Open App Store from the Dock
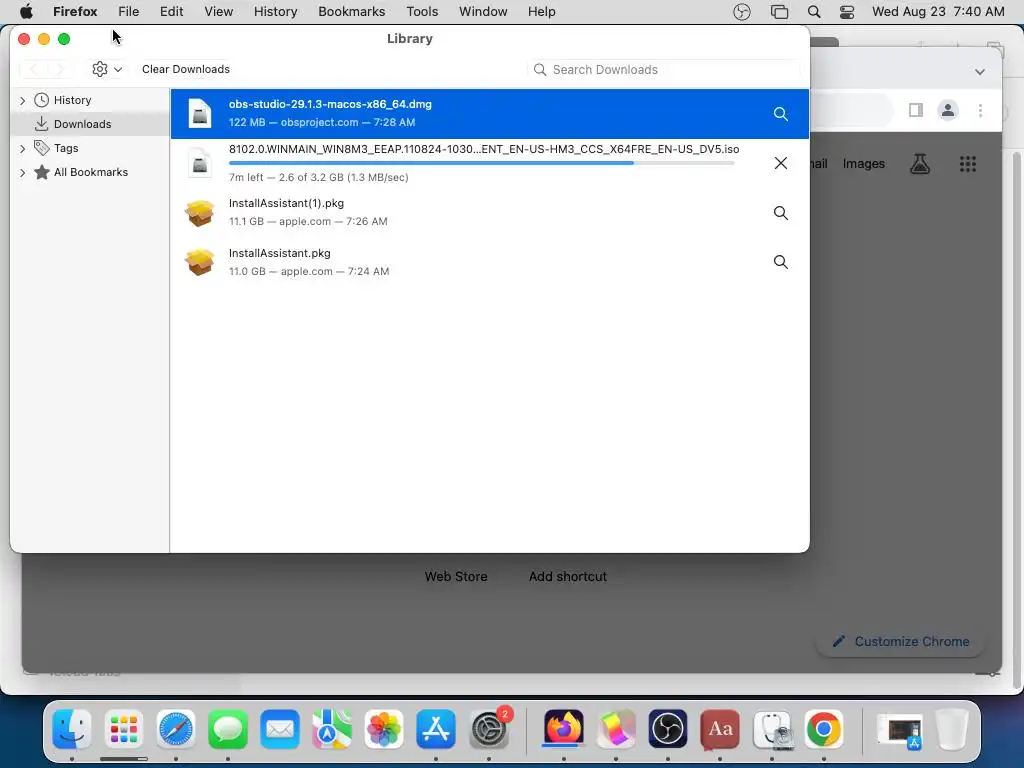The height and width of the screenshot is (768, 1024). coord(436,729)
